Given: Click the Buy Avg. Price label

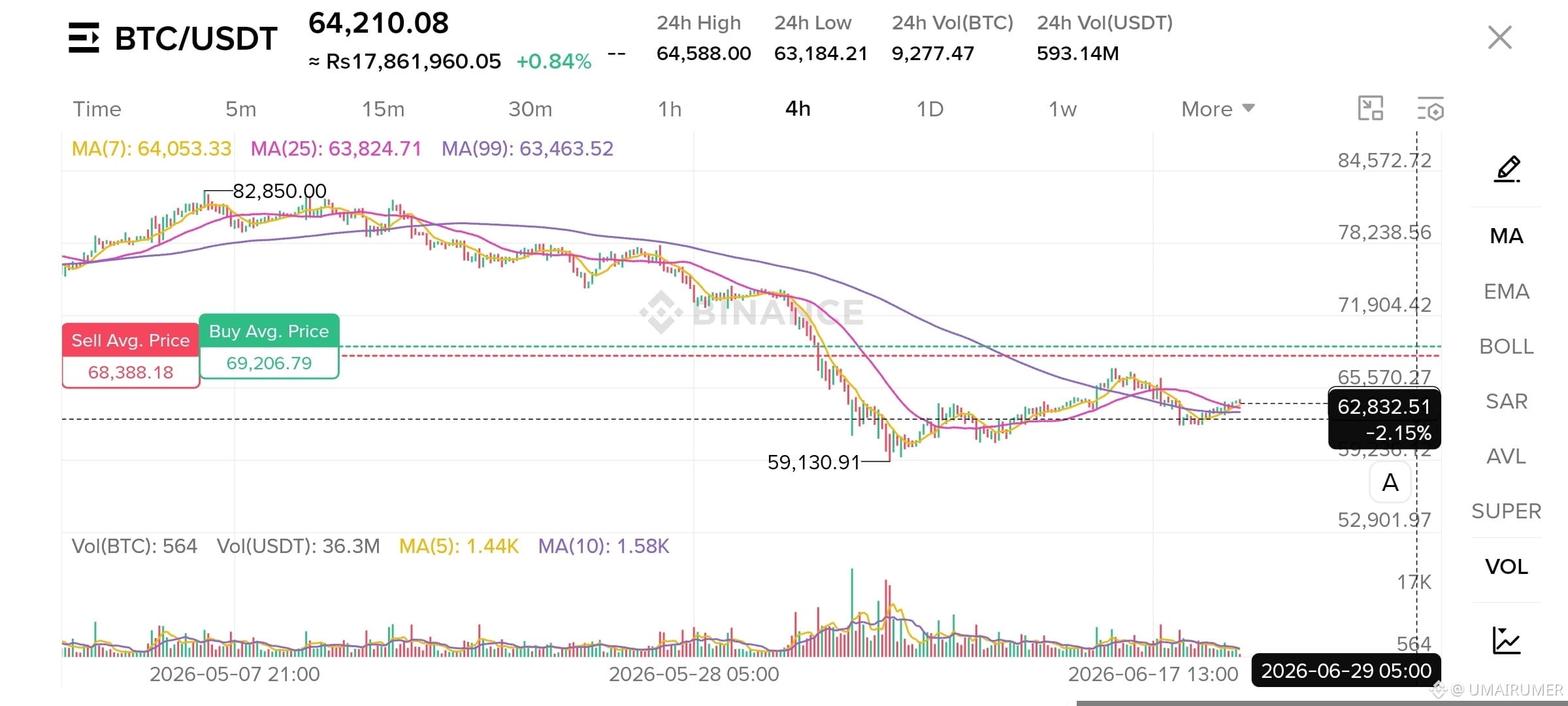Looking at the screenshot, I should [269, 331].
